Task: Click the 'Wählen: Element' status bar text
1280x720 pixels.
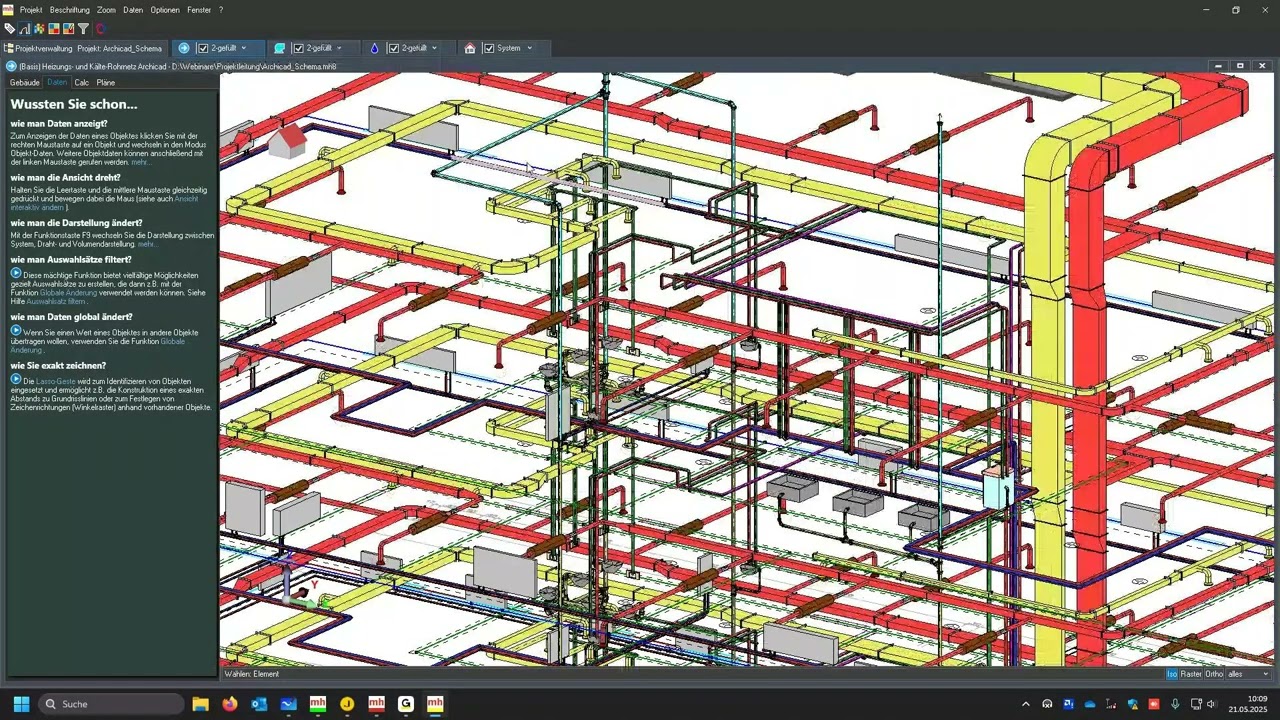Action: [252, 674]
